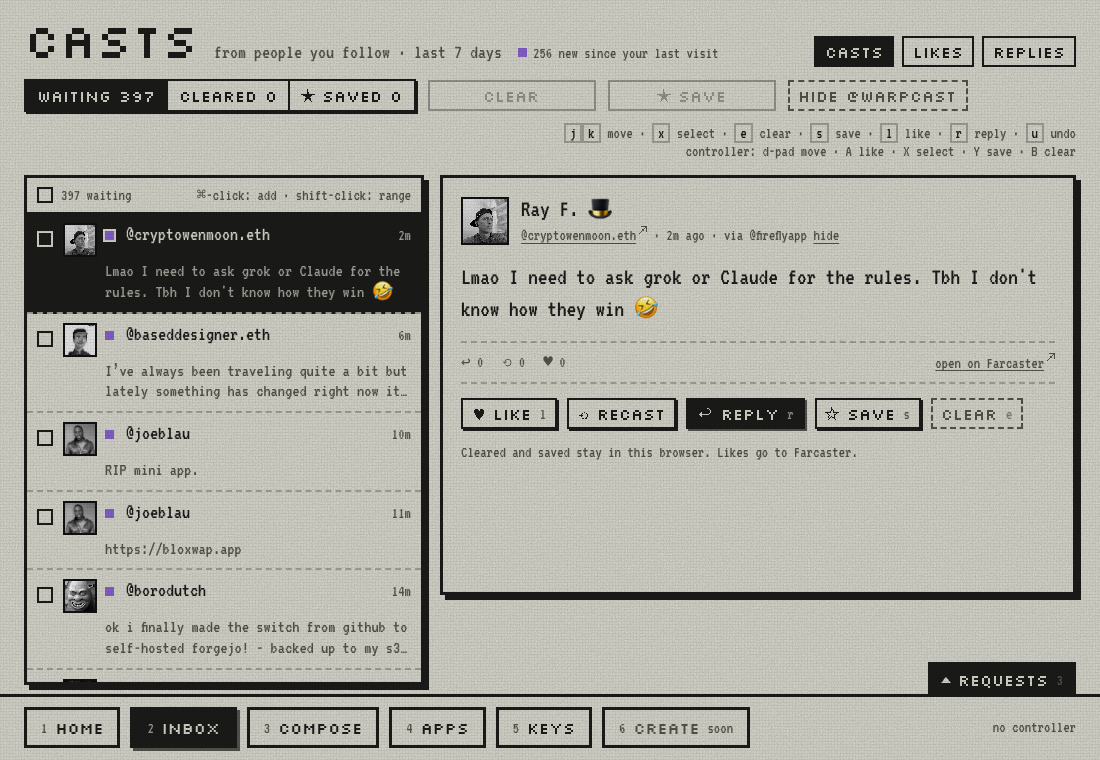Click 'open on Farcaster' link

(989, 364)
